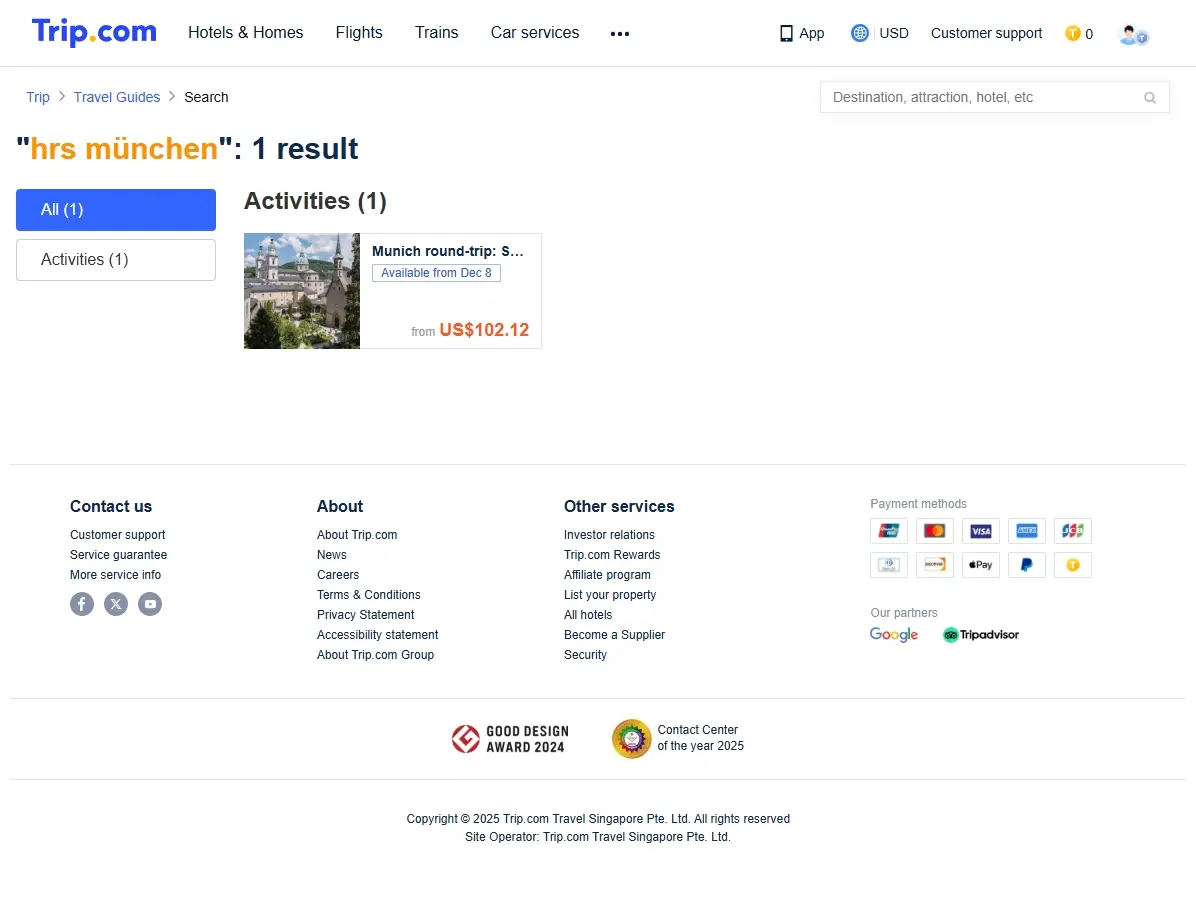
Task: Click the PayPal payment icon
Action: [1027, 565]
